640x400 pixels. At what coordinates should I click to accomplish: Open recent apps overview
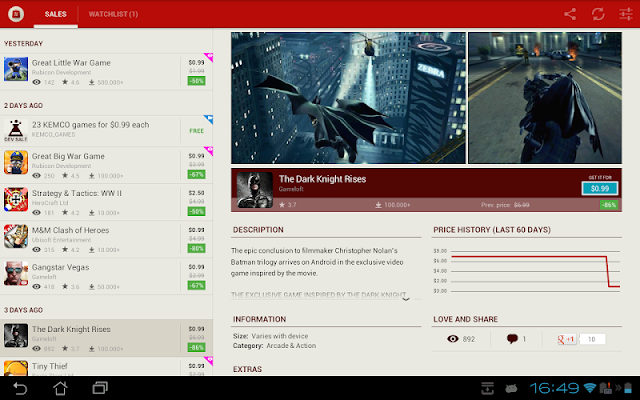100,388
